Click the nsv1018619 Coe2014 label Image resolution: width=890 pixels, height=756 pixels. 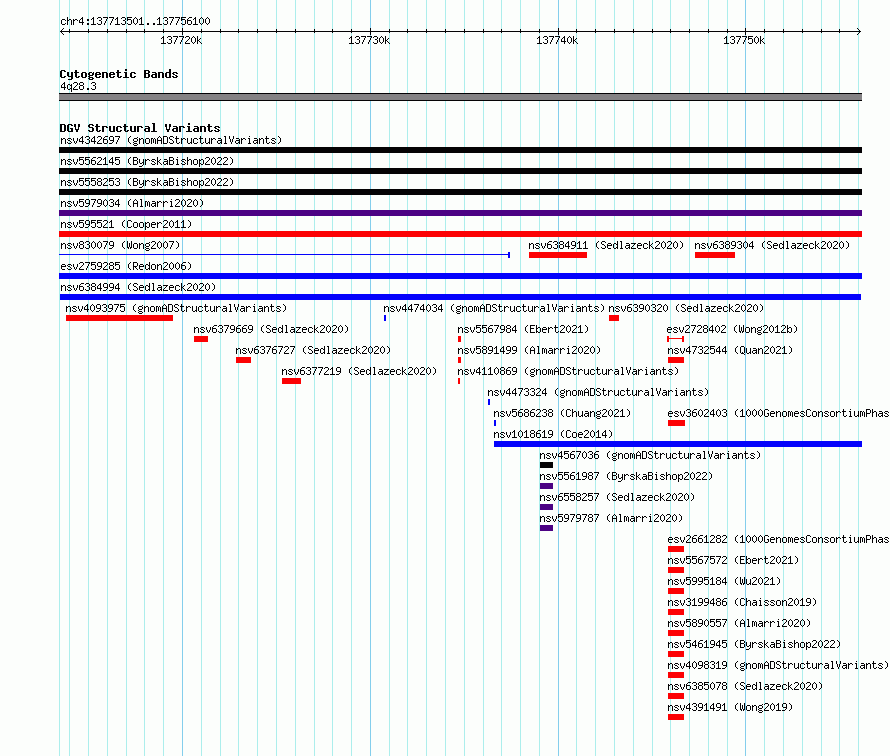[x=553, y=434]
